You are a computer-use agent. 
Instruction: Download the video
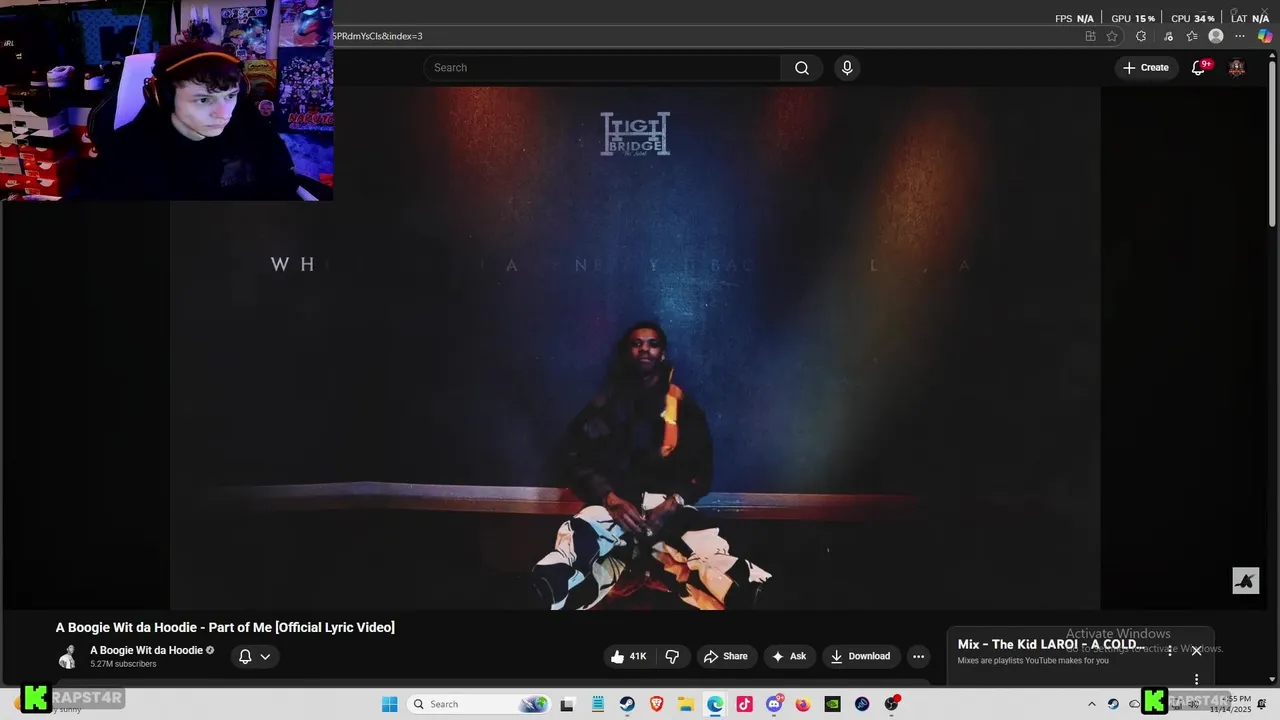(861, 657)
